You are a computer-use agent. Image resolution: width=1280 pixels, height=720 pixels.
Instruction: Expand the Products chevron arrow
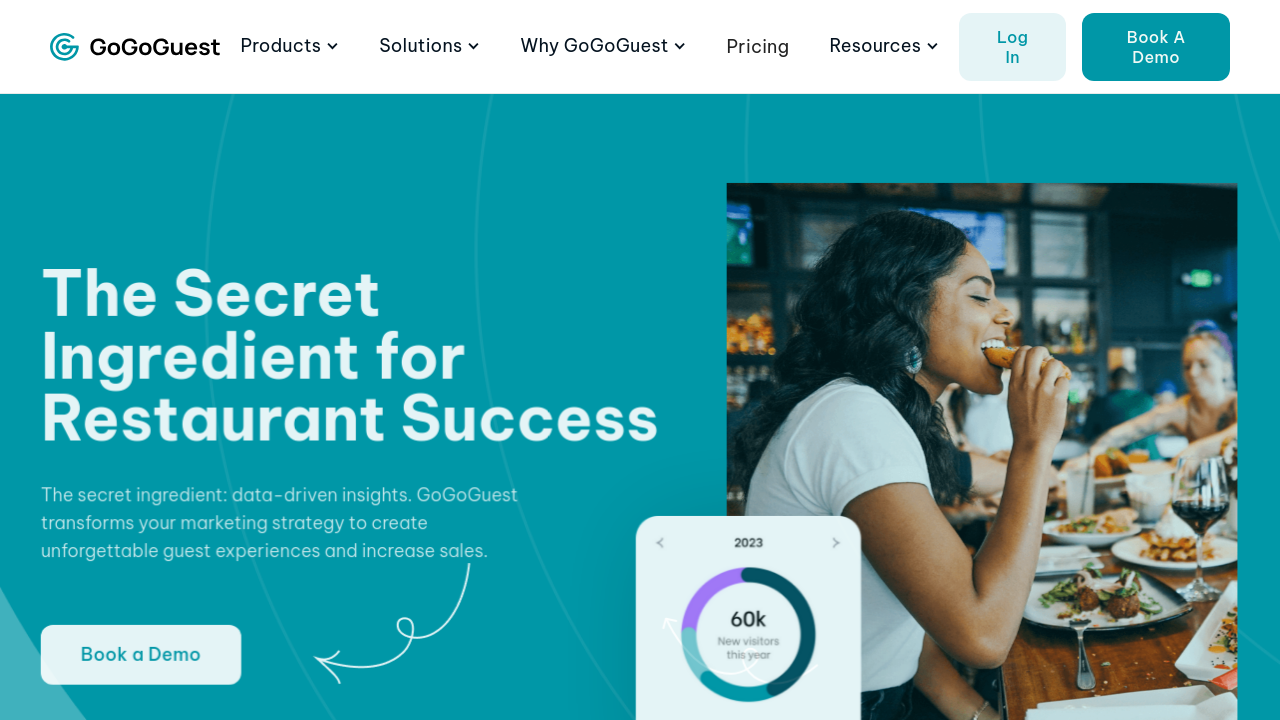[x=333, y=46]
